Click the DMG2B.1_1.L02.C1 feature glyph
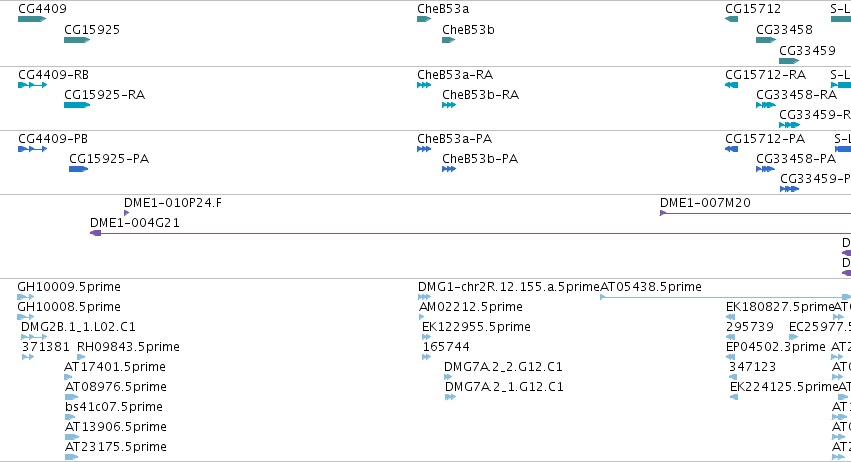The image size is (851, 462). [x=34, y=337]
